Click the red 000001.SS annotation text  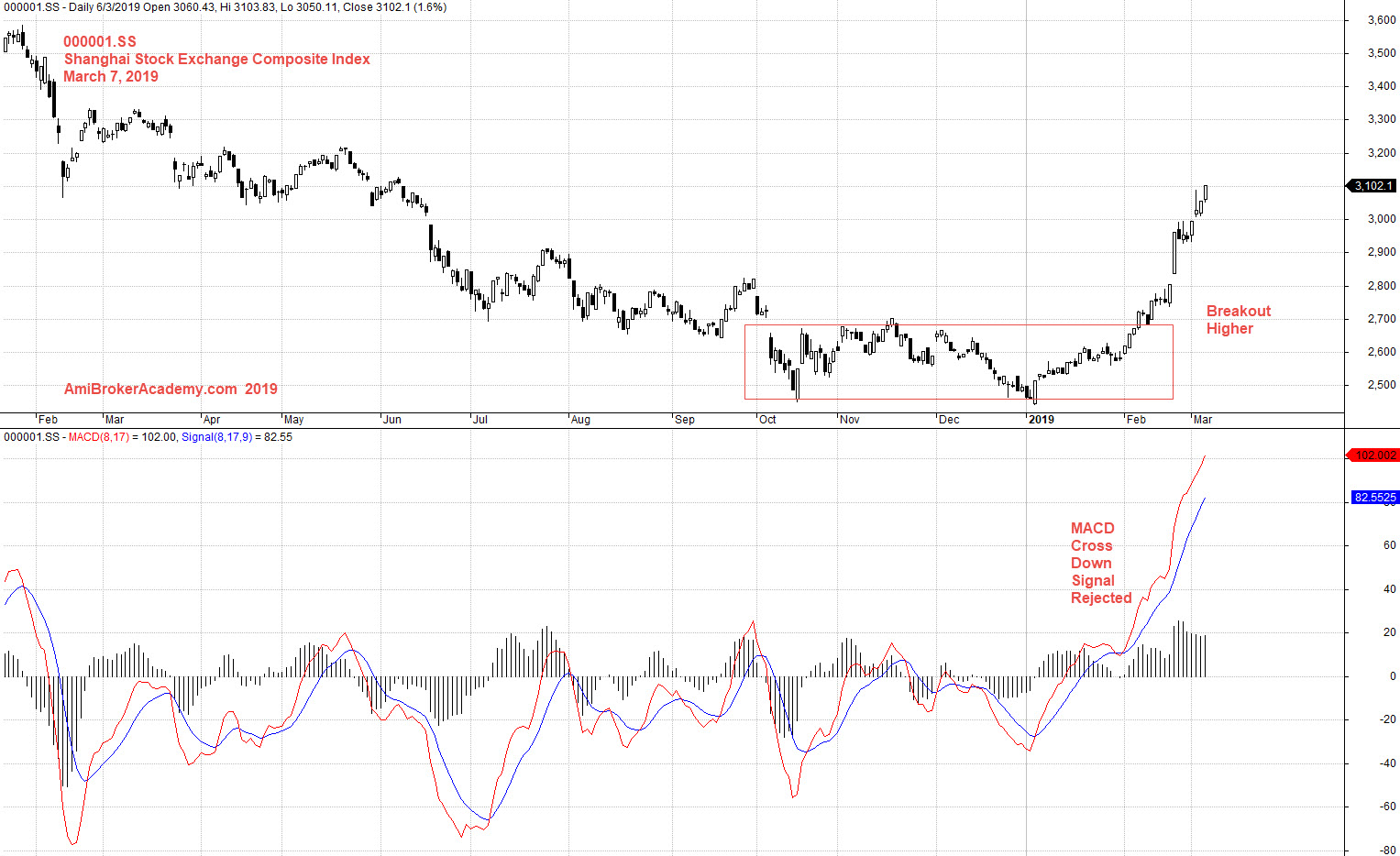pyautogui.click(x=100, y=41)
